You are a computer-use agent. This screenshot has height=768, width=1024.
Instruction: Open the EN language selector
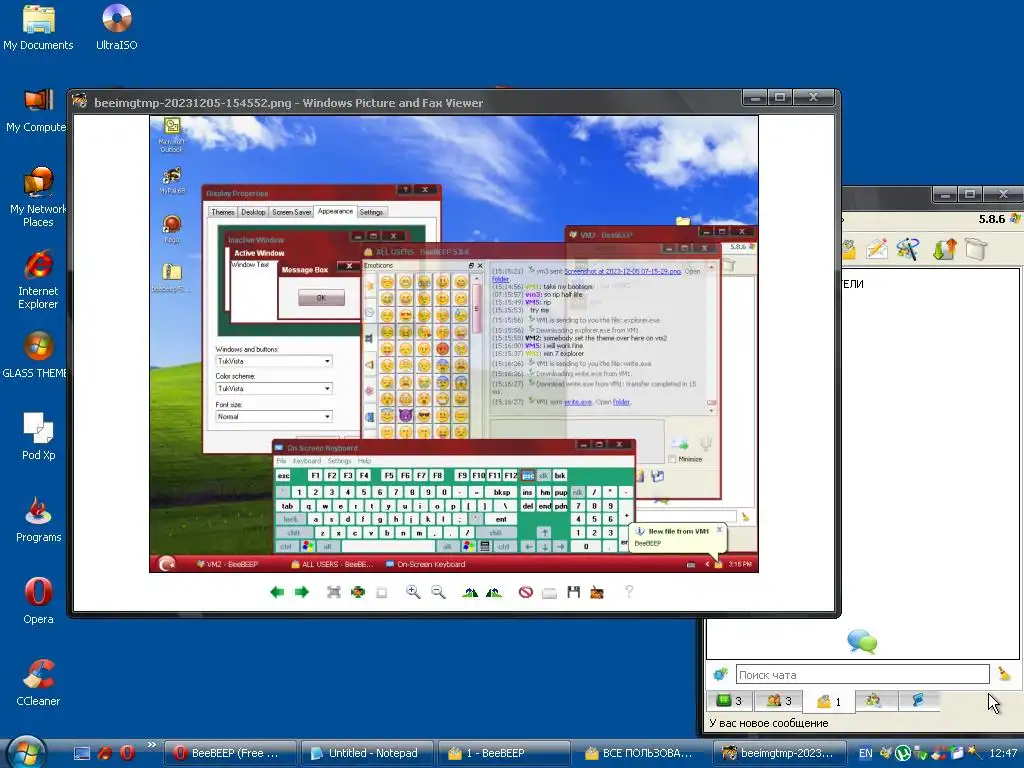(865, 753)
